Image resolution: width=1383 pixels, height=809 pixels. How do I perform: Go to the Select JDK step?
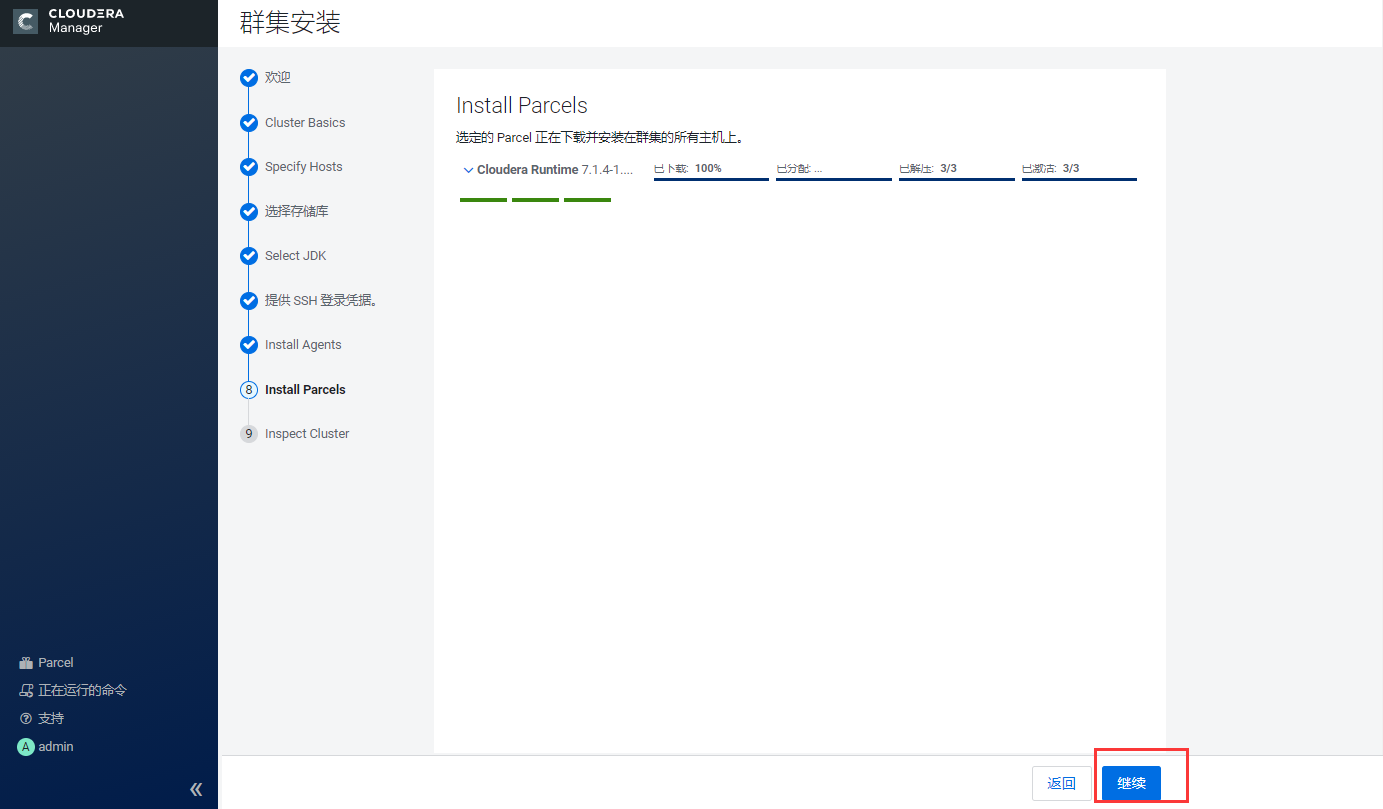tap(296, 256)
